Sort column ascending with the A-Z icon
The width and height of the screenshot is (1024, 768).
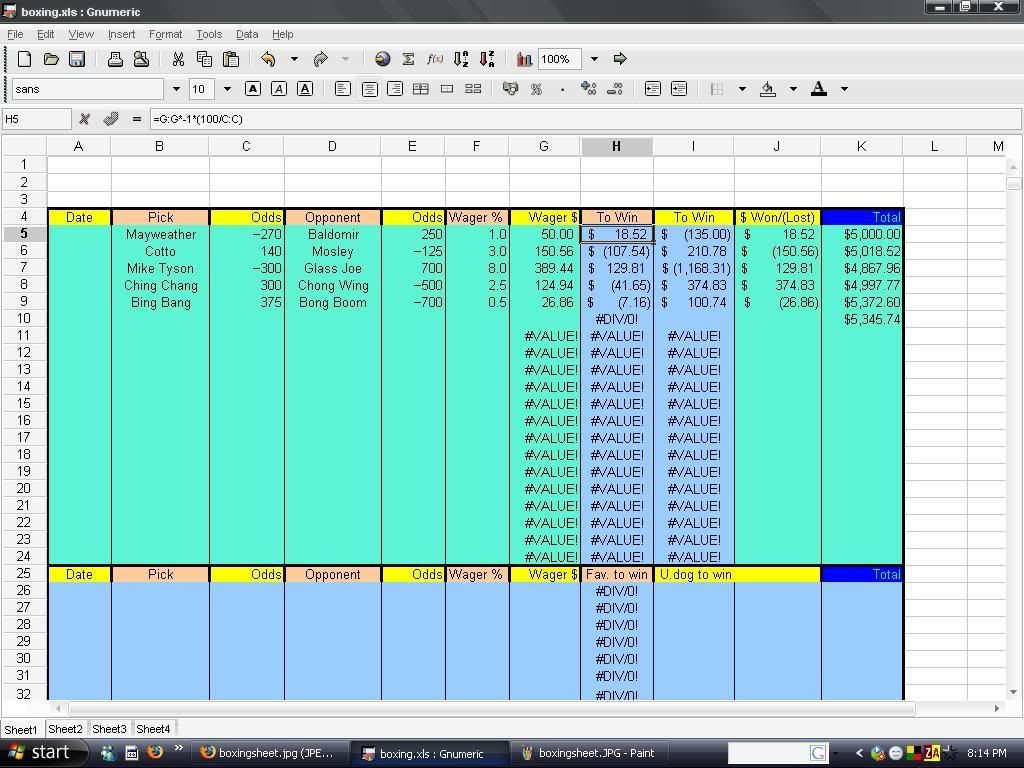pos(462,58)
